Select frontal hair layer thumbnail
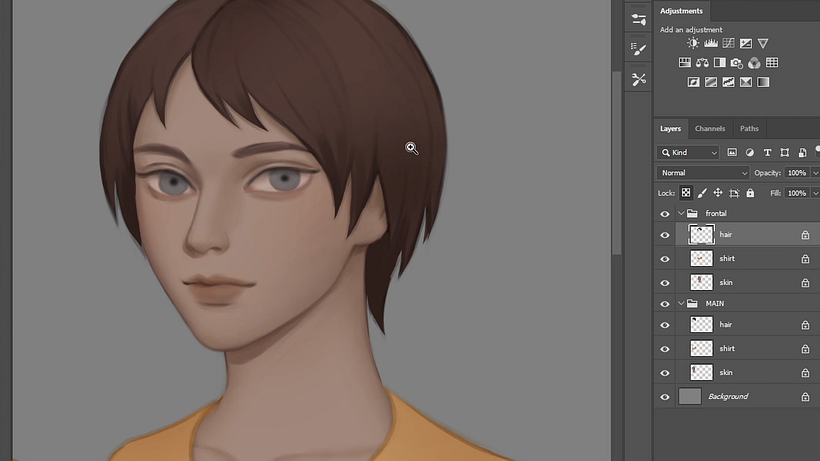Image resolution: width=820 pixels, height=461 pixels. [x=701, y=235]
